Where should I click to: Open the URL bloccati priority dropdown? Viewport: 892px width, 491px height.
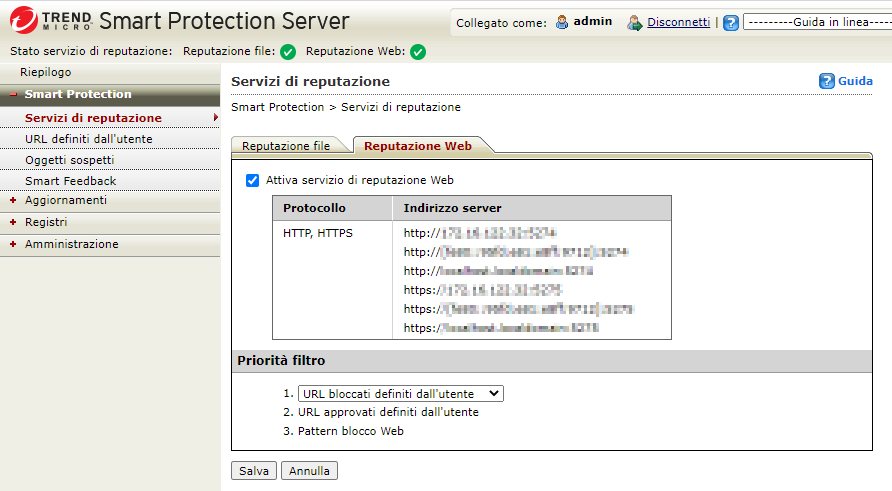[x=400, y=394]
